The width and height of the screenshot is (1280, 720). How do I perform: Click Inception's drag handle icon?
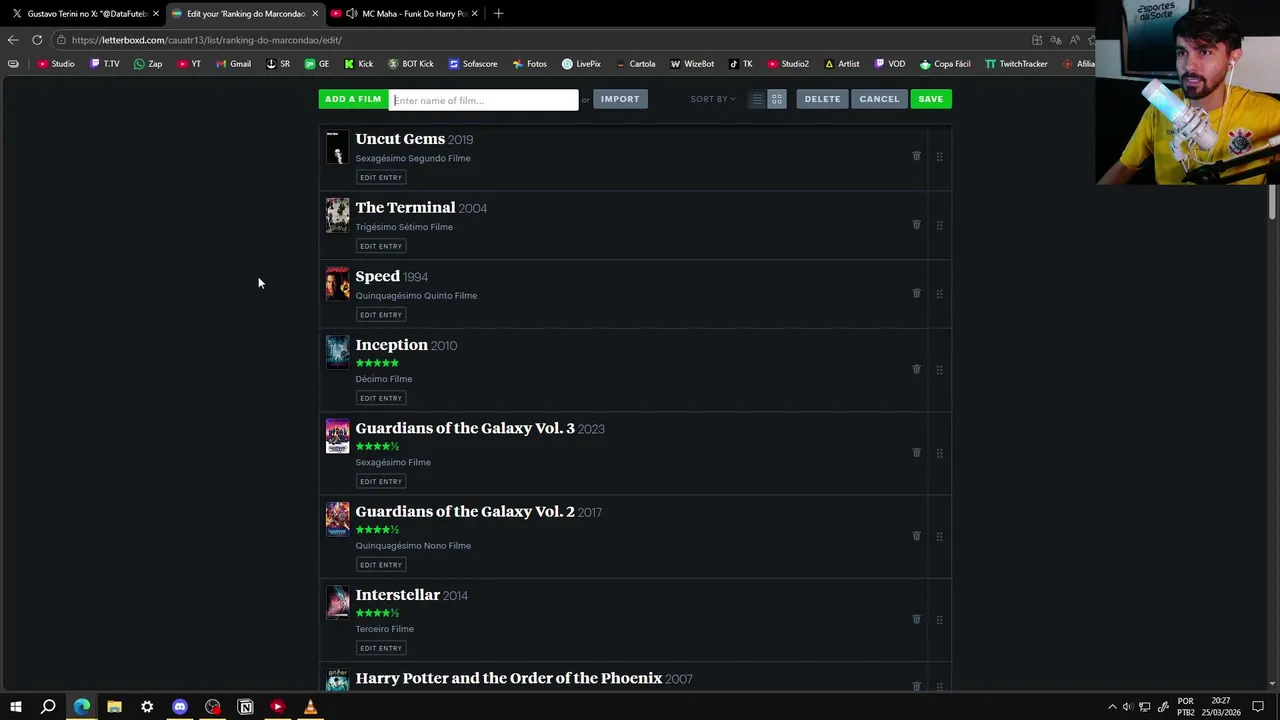point(939,370)
